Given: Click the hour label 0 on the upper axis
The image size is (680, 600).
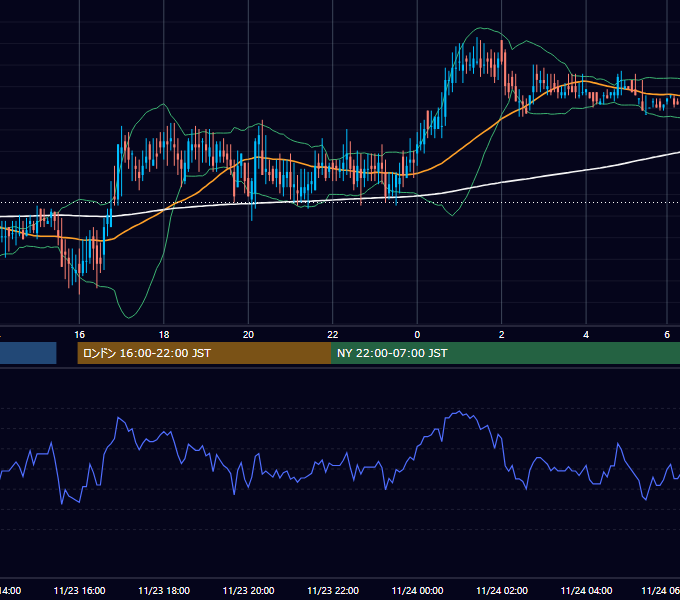Looking at the screenshot, I should [417, 335].
